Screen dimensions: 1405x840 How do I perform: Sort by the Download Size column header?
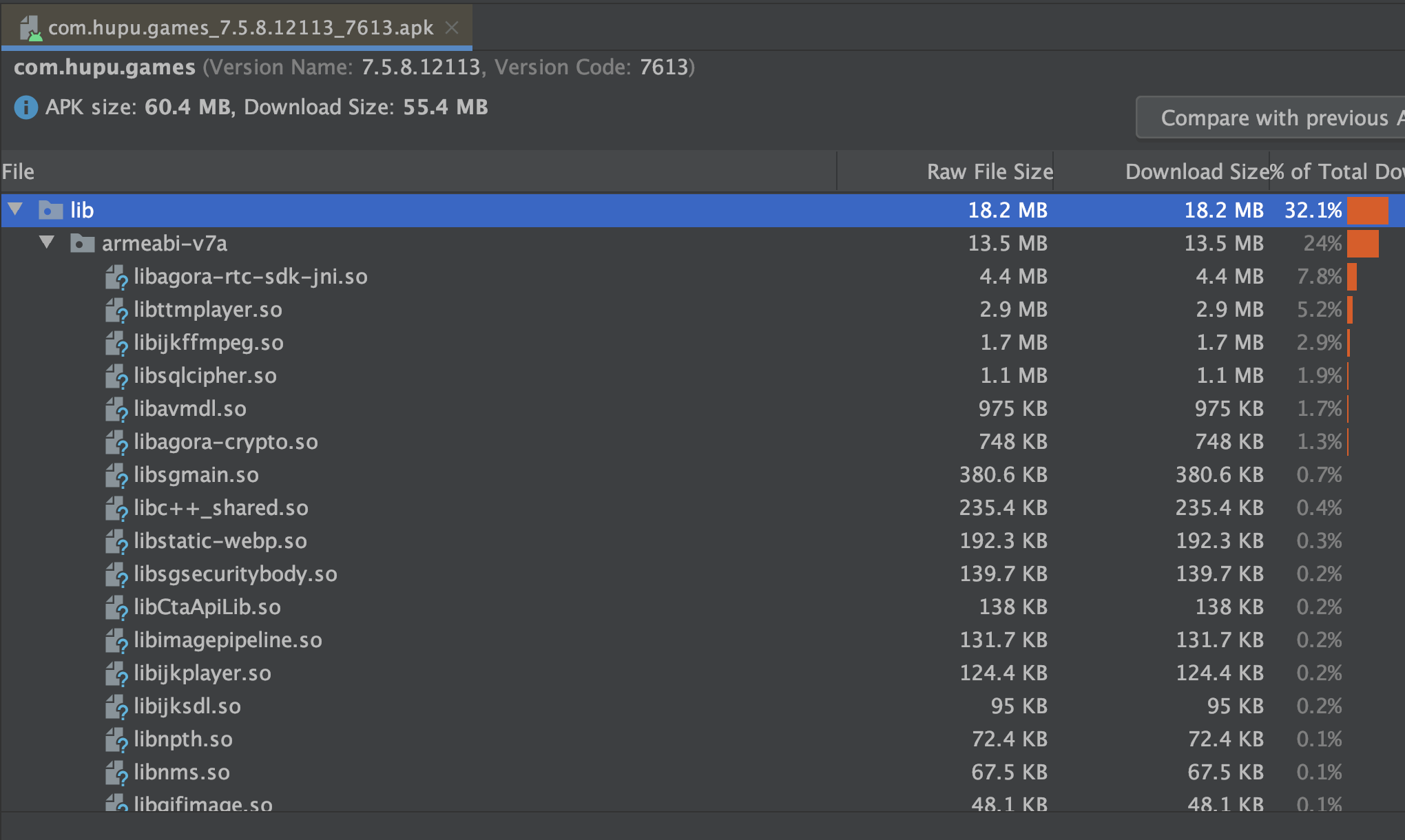coord(1196,172)
